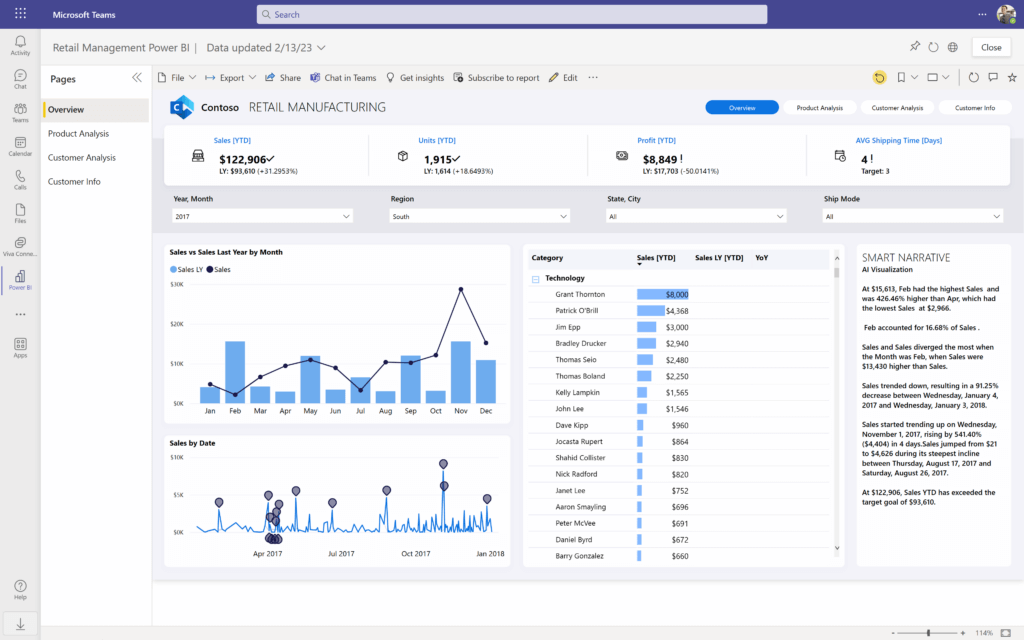Open the Ship Mode dropdown
Viewport: 1024px width, 640px height.
coord(913,216)
